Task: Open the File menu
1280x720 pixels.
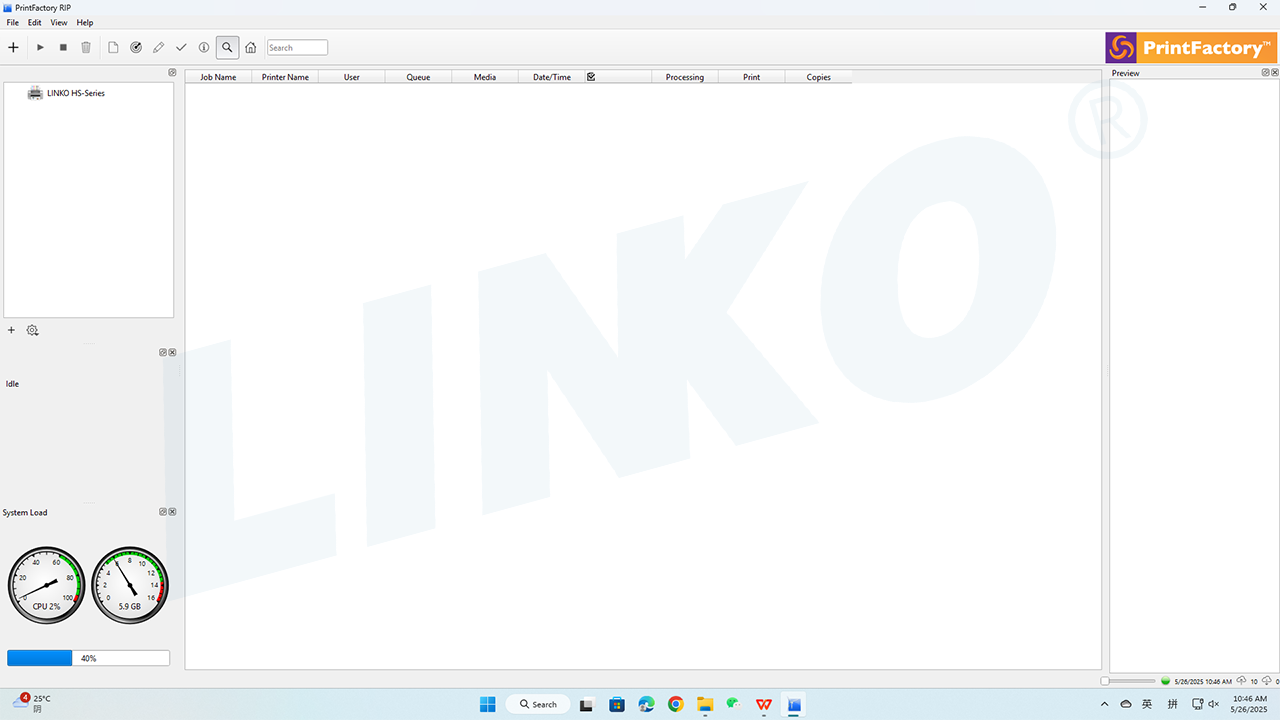Action: tap(13, 22)
